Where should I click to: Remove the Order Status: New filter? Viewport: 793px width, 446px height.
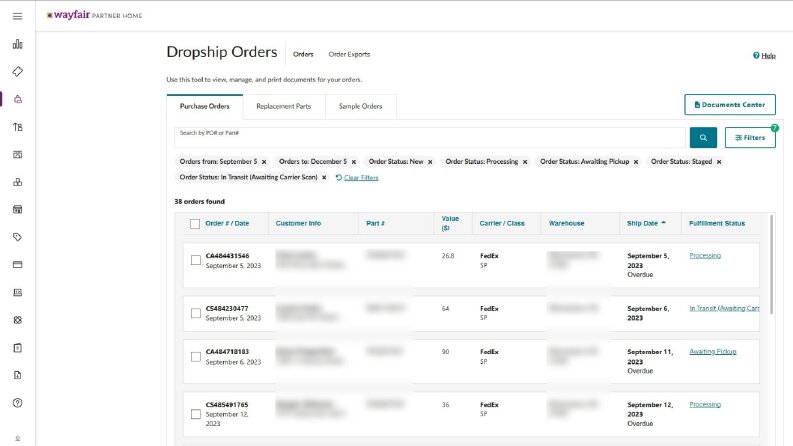430,162
